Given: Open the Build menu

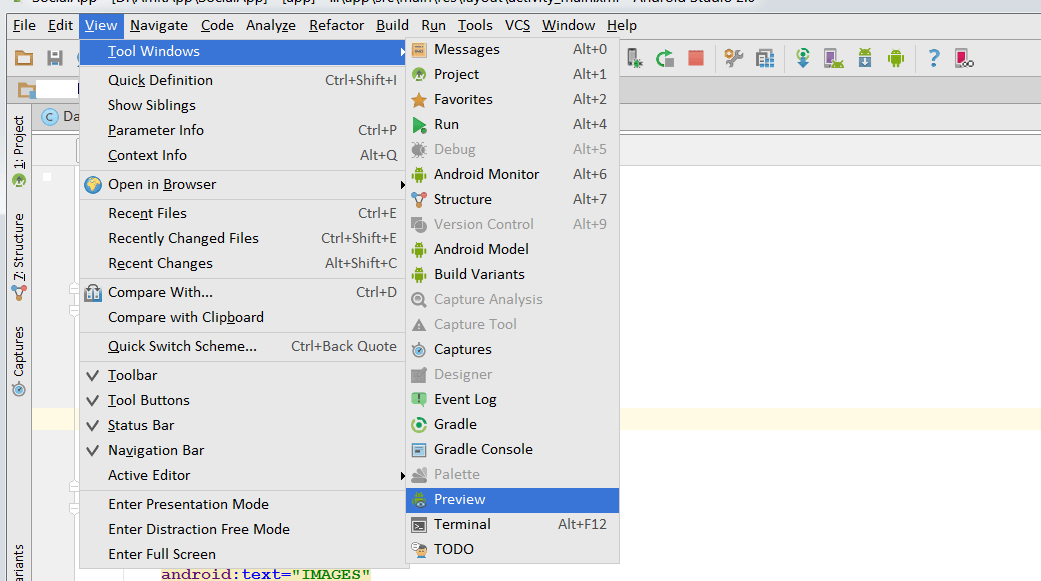Looking at the screenshot, I should tap(392, 25).
